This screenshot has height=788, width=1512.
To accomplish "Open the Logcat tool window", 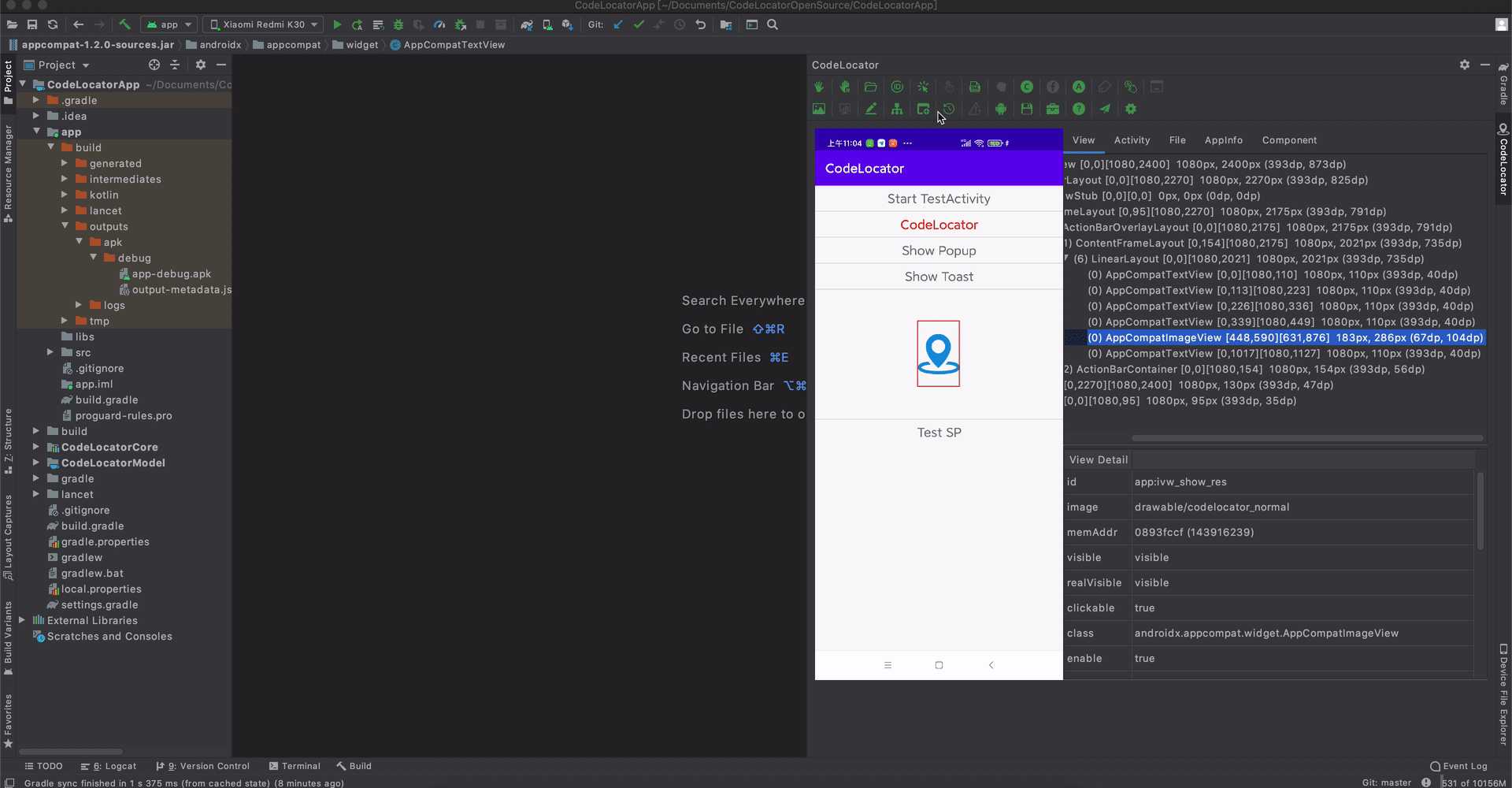I will [109, 766].
